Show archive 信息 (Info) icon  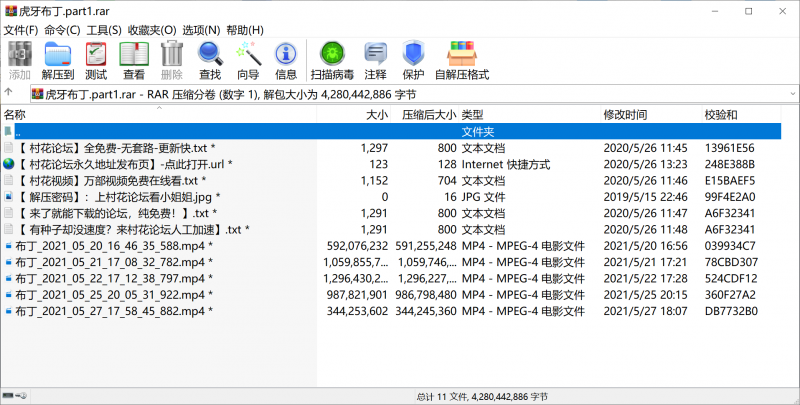pos(286,60)
